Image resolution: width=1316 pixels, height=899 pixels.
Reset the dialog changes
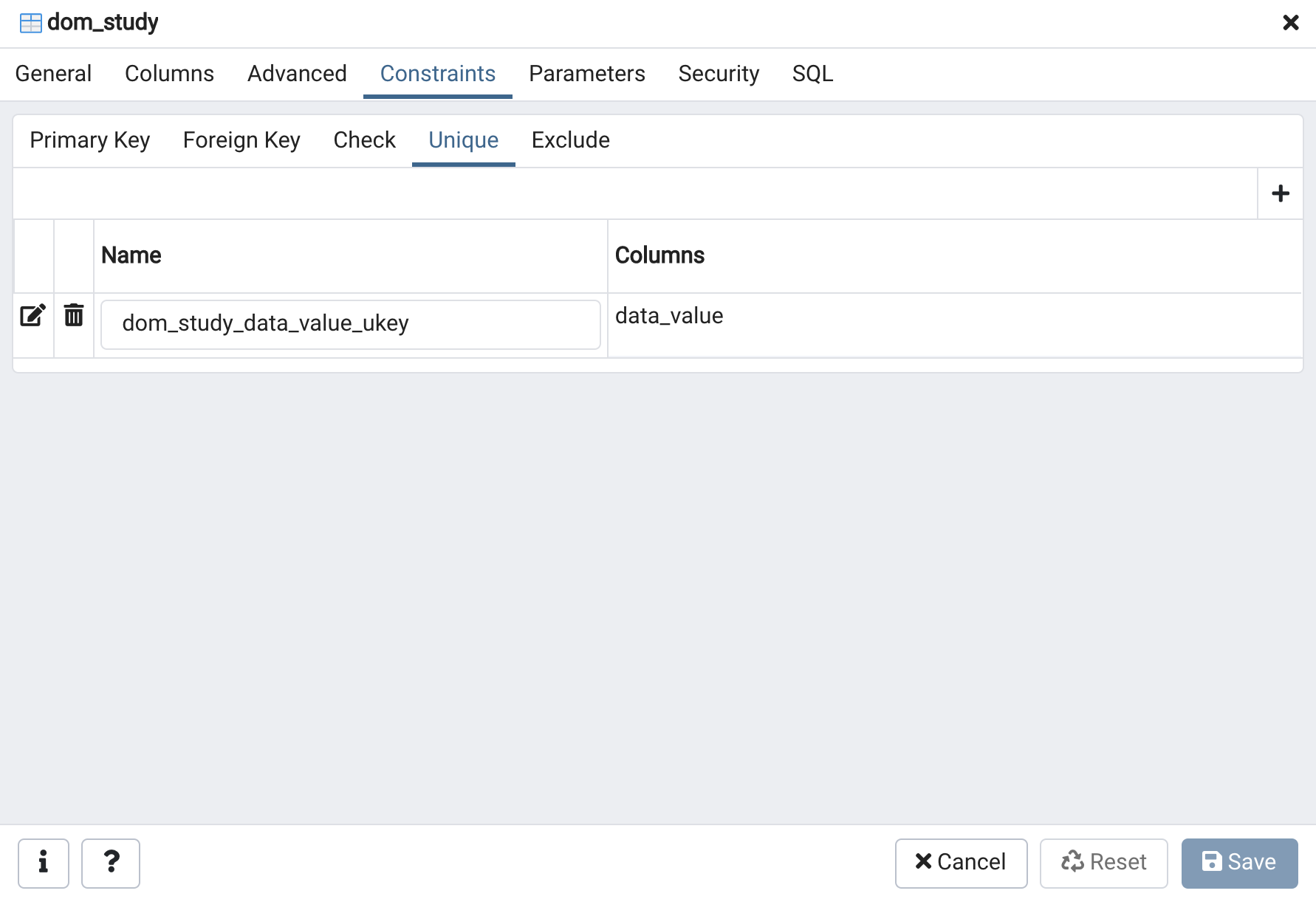[1103, 862]
